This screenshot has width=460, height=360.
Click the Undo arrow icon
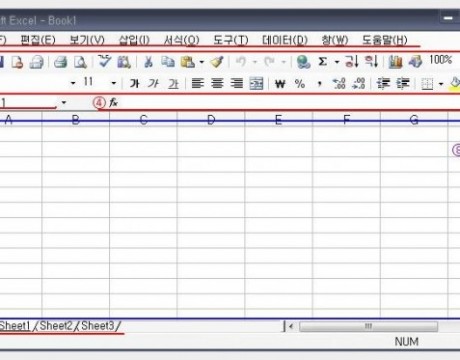click(241, 62)
